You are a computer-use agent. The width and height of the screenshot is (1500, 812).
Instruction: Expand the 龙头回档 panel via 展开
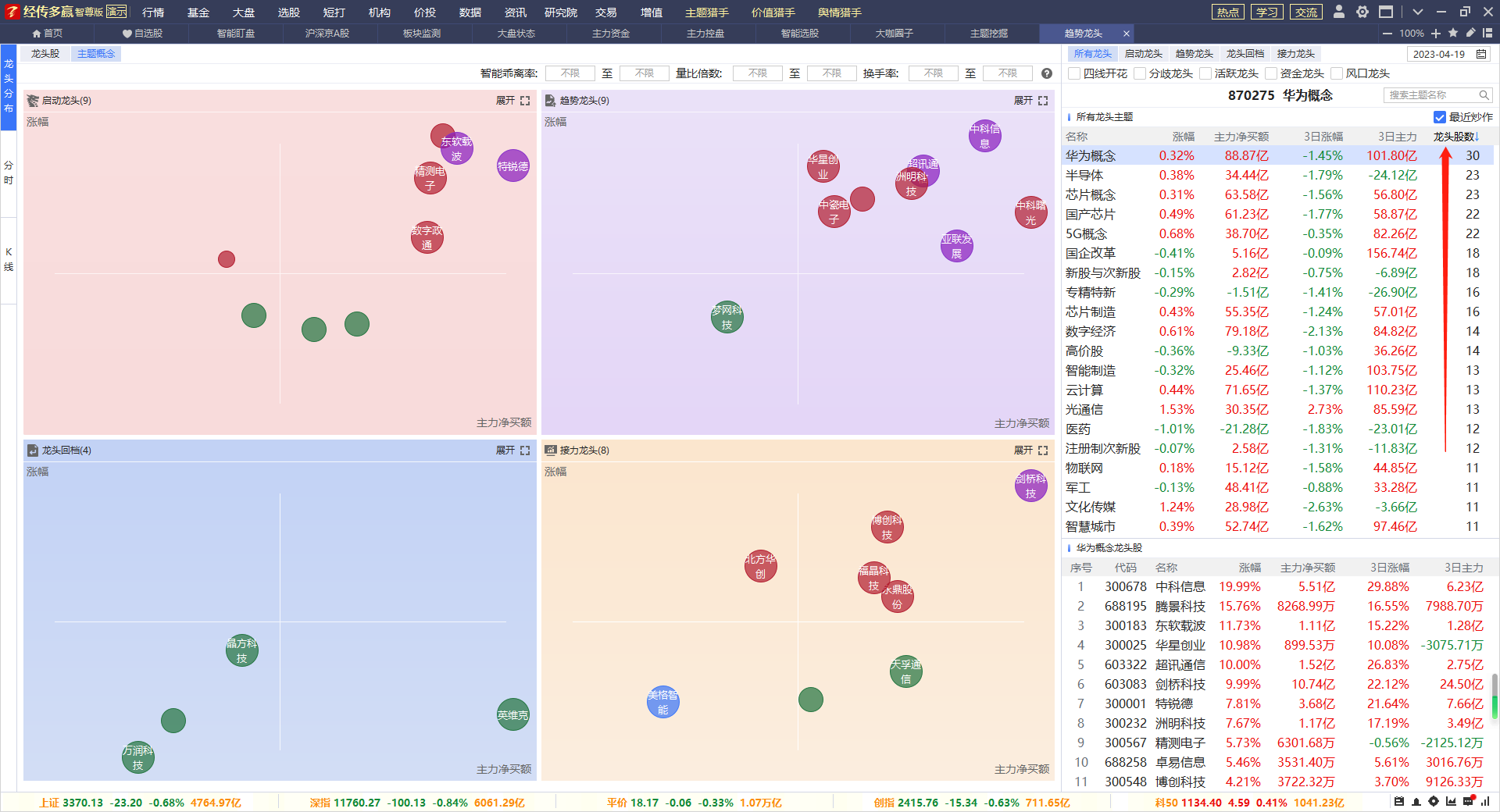[x=505, y=451]
